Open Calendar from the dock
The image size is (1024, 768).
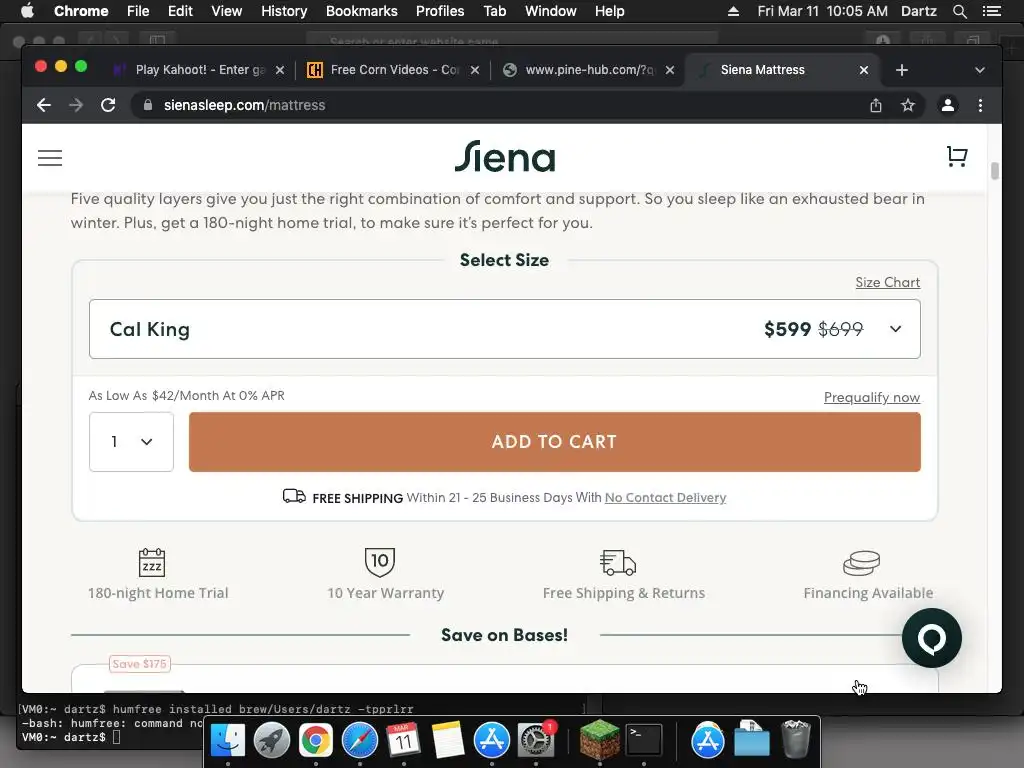[404, 741]
